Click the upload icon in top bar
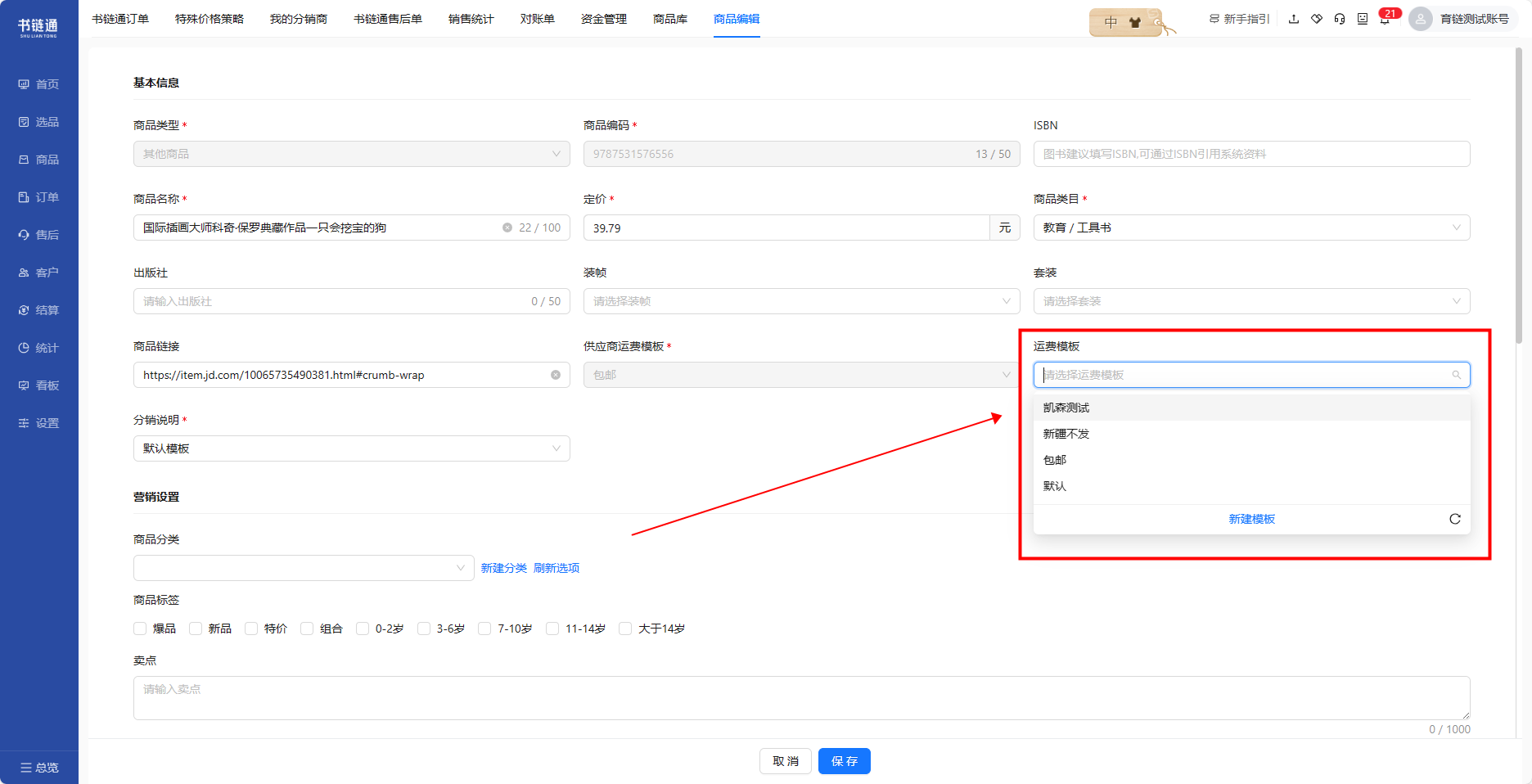The height and width of the screenshot is (784, 1532). pyautogui.click(x=1294, y=19)
